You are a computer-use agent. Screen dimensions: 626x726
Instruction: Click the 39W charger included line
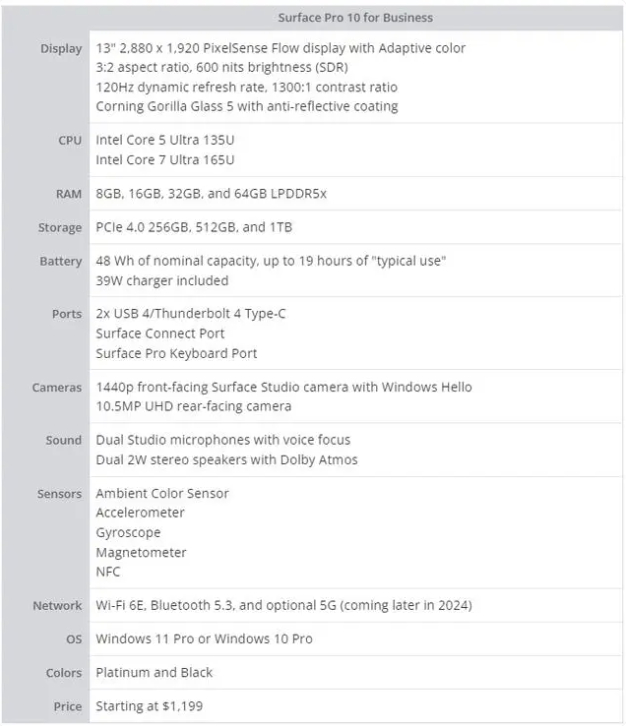click(x=162, y=280)
